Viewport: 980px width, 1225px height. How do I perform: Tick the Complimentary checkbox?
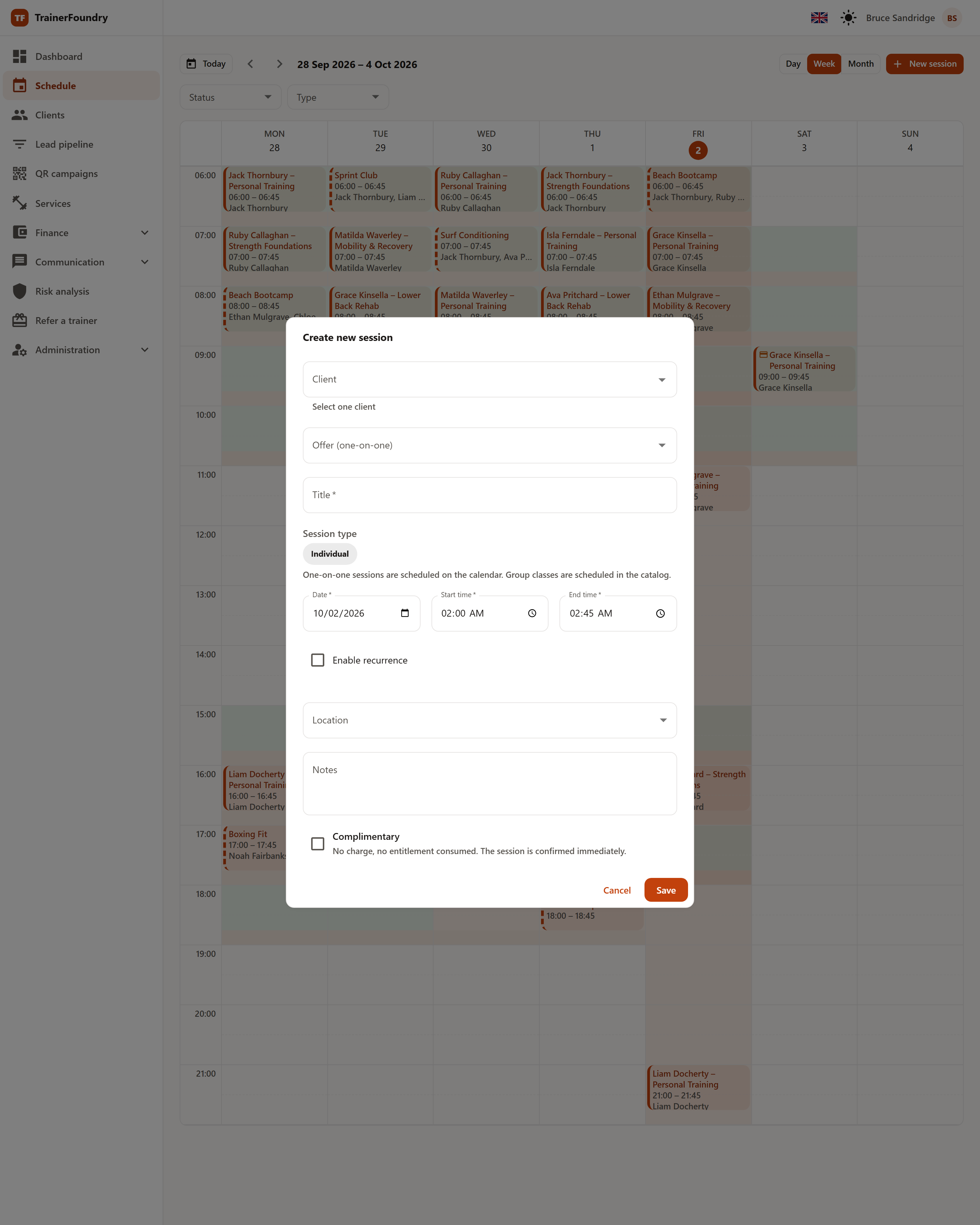(x=317, y=843)
